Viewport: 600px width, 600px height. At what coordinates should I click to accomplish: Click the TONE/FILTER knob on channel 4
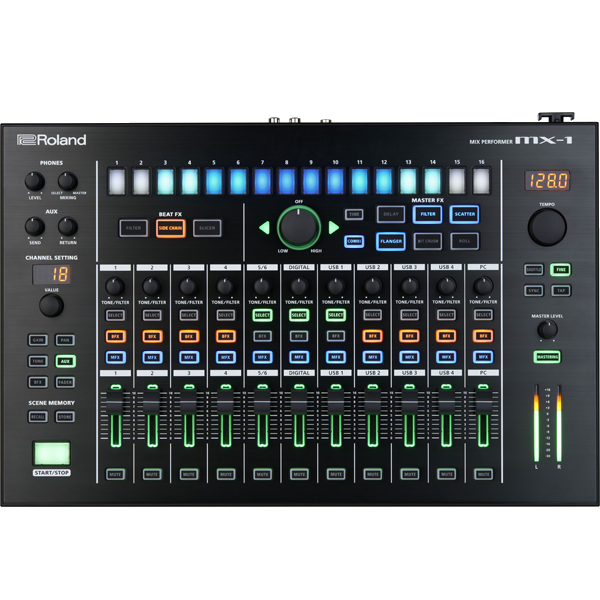pyautogui.click(x=225, y=286)
